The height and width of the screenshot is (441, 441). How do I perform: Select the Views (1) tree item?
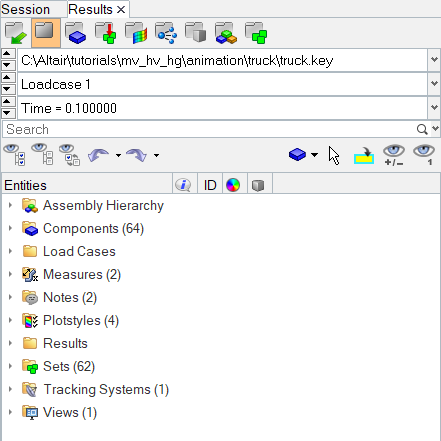point(70,412)
